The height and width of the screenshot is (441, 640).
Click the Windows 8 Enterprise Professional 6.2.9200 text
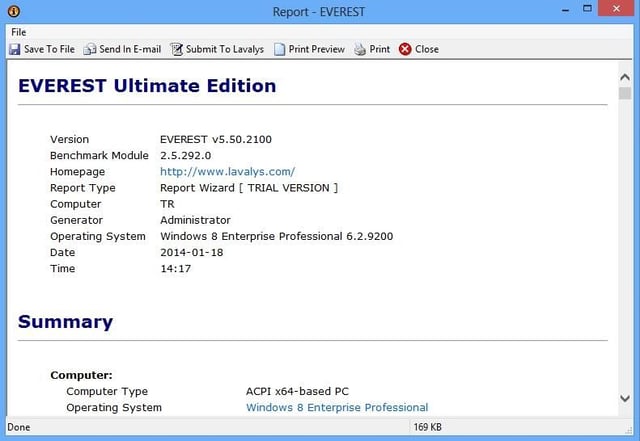[x=277, y=236]
